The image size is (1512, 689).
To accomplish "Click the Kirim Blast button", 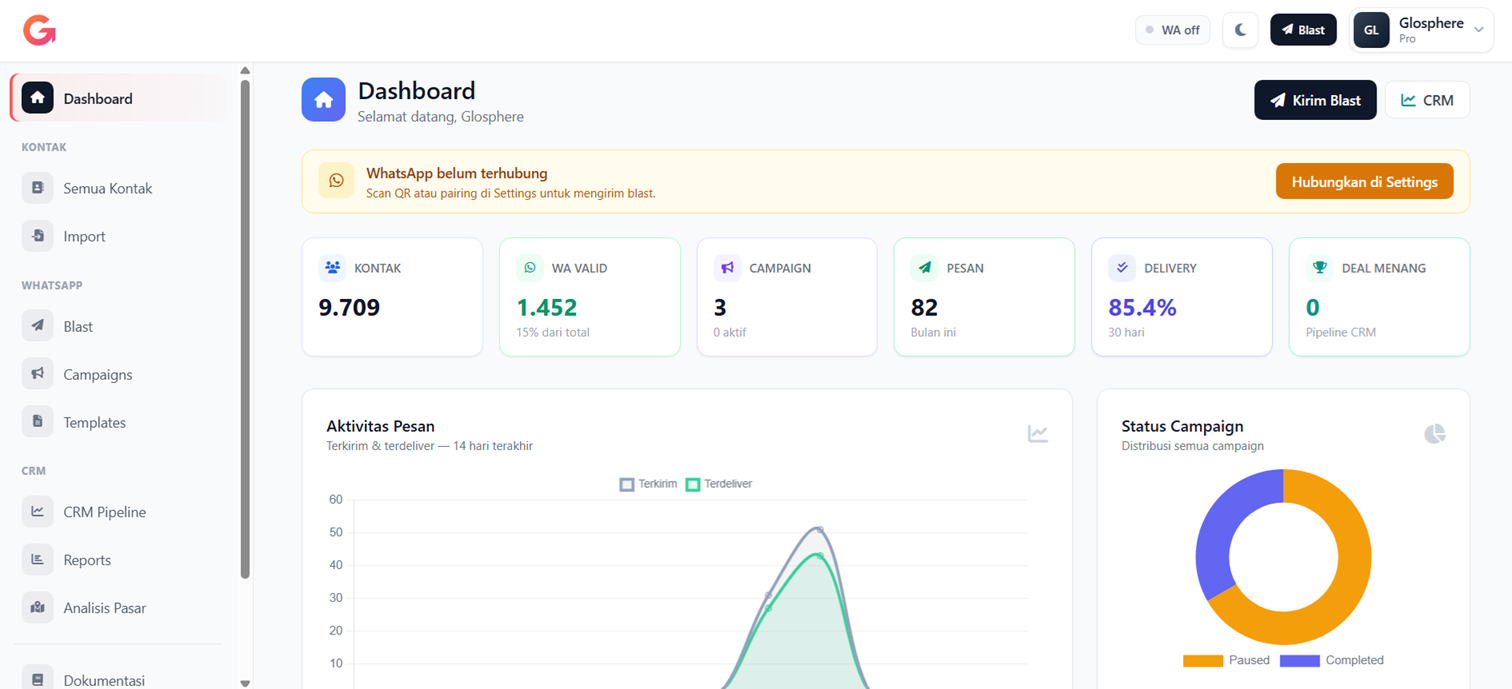I will coord(1315,100).
